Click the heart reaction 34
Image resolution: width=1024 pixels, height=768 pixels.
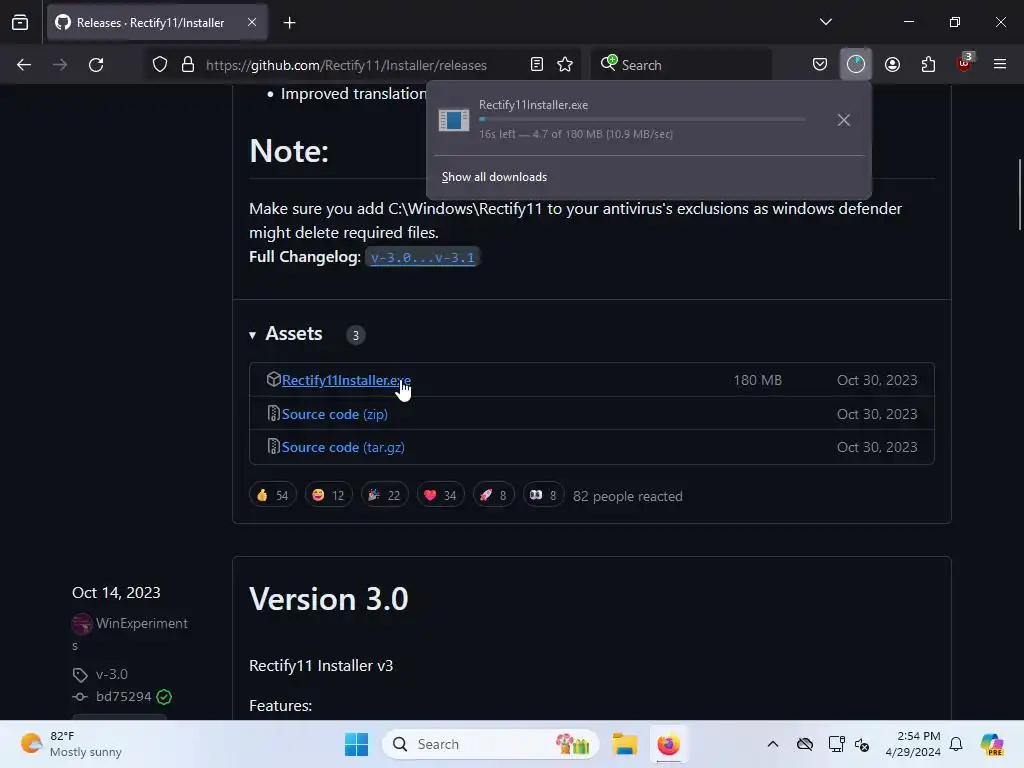pos(440,495)
